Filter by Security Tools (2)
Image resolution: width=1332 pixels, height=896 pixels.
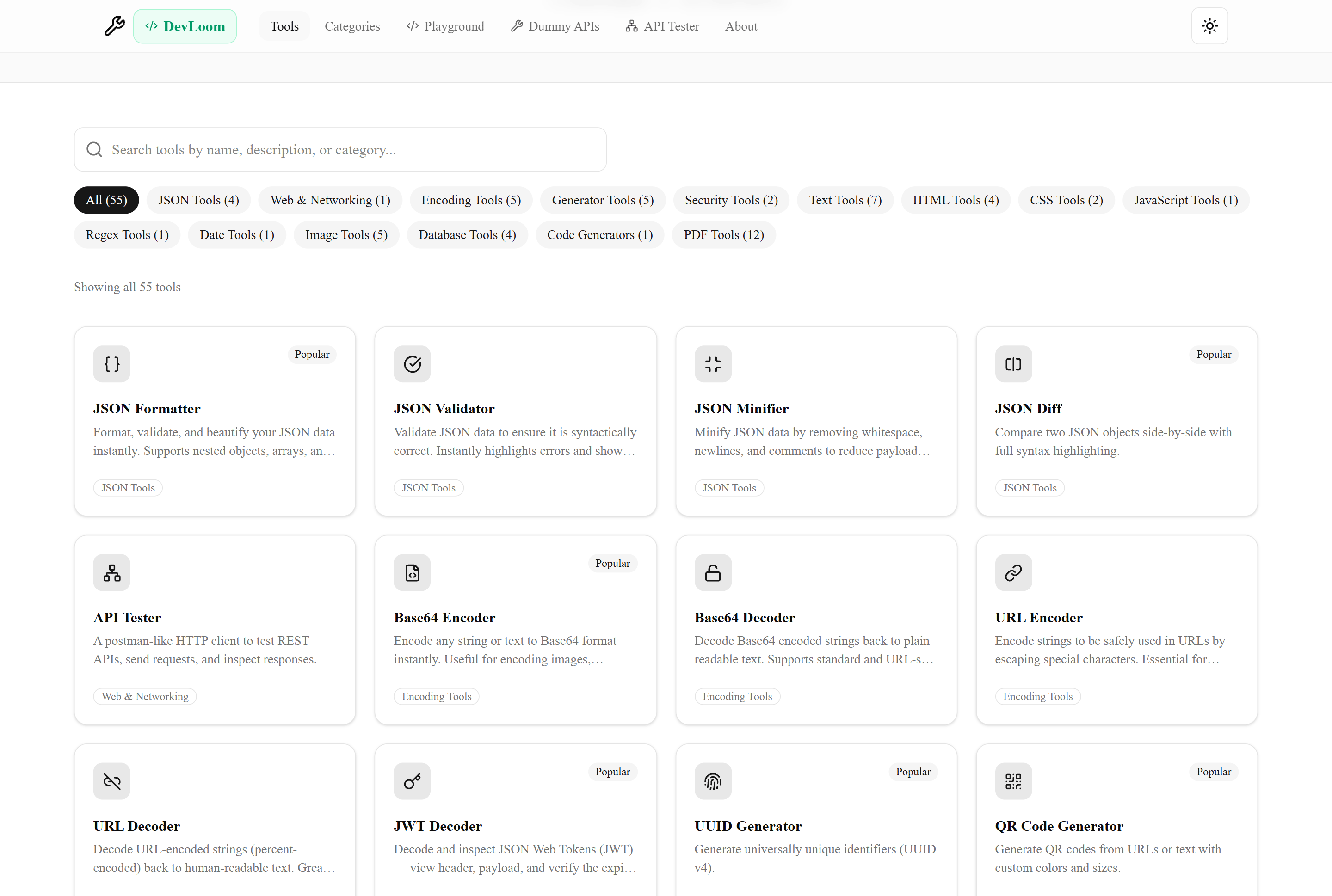click(x=731, y=200)
